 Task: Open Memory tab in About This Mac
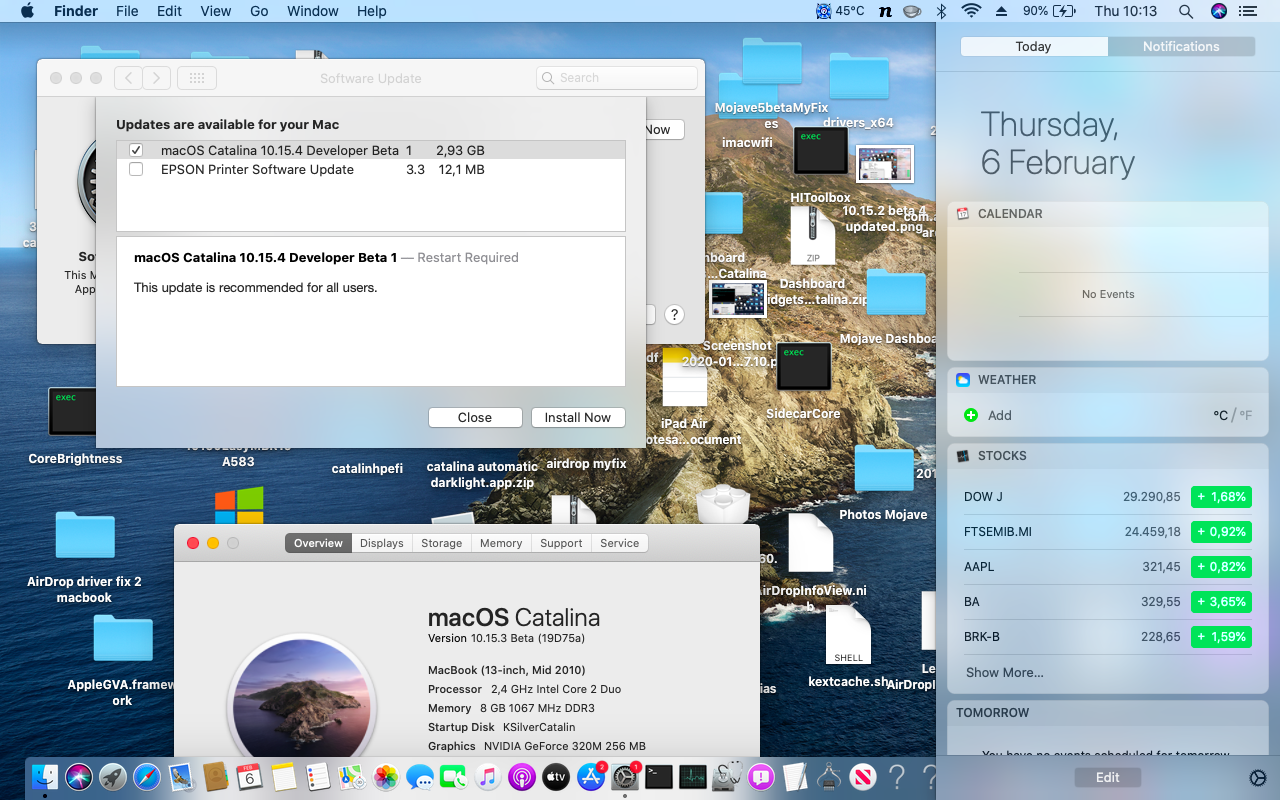pyautogui.click(x=501, y=543)
